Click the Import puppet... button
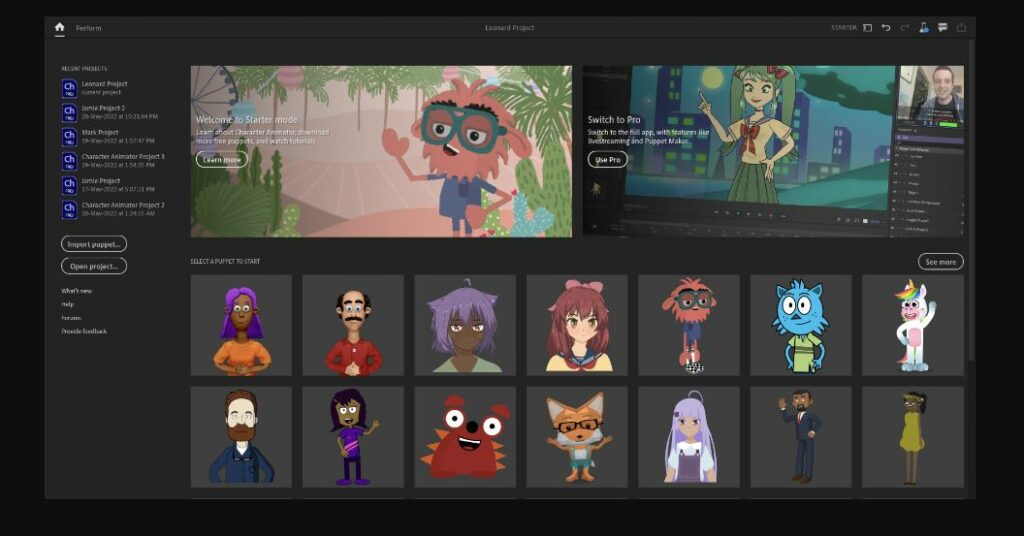This screenshot has height=536, width=1024. [x=94, y=244]
